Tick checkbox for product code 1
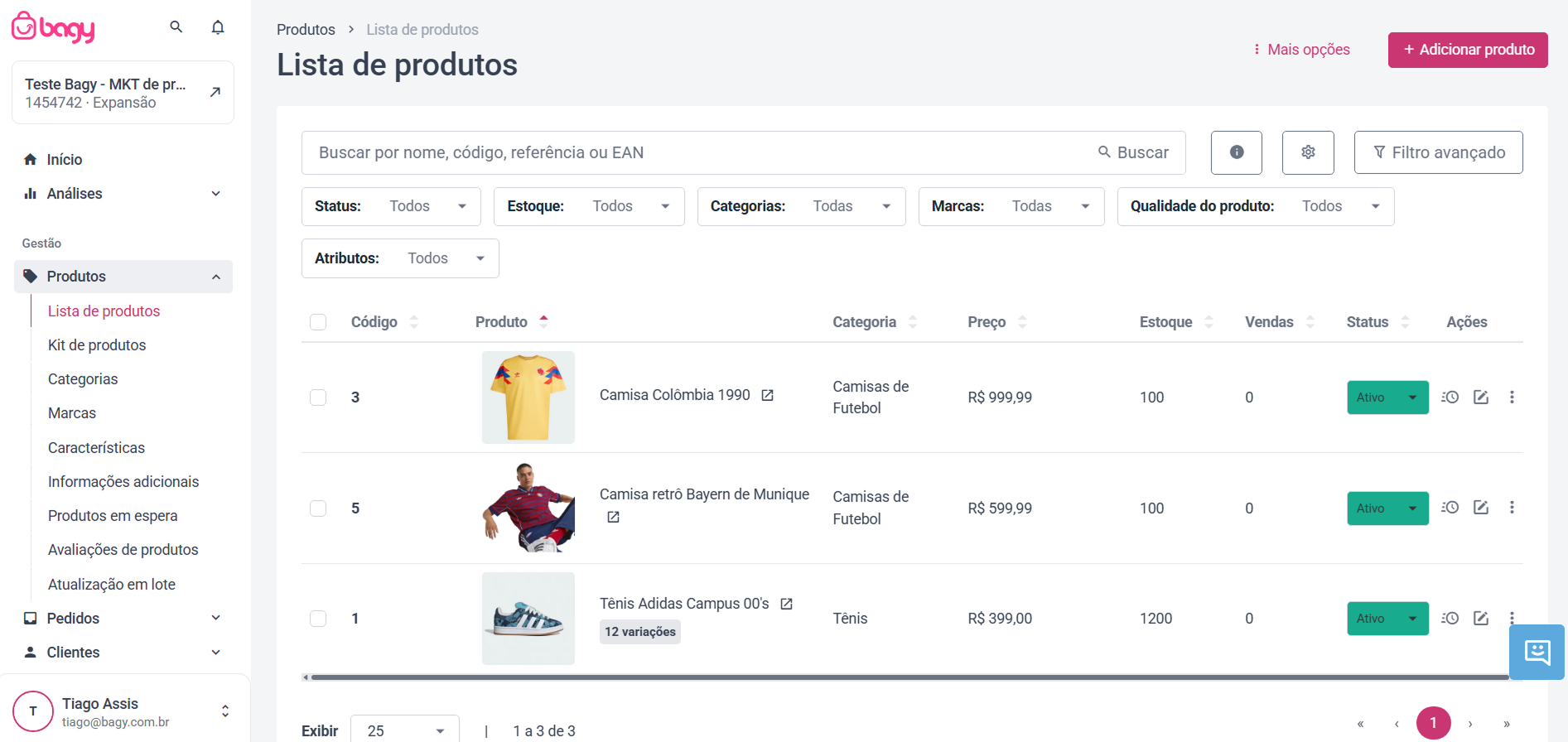The width and height of the screenshot is (1568, 742). (318, 619)
